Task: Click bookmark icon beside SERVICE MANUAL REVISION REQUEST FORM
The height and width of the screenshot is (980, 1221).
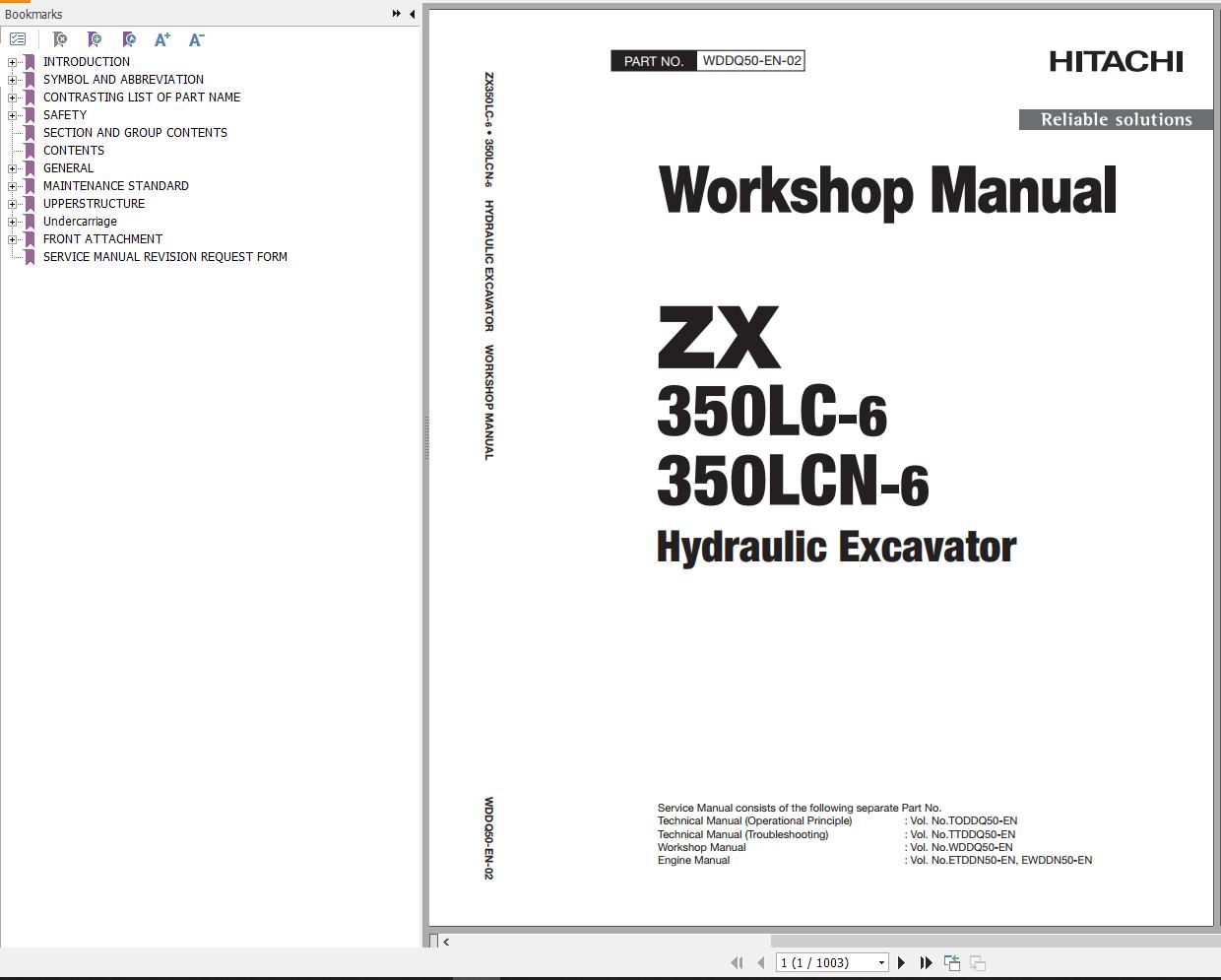Action: click(30, 257)
